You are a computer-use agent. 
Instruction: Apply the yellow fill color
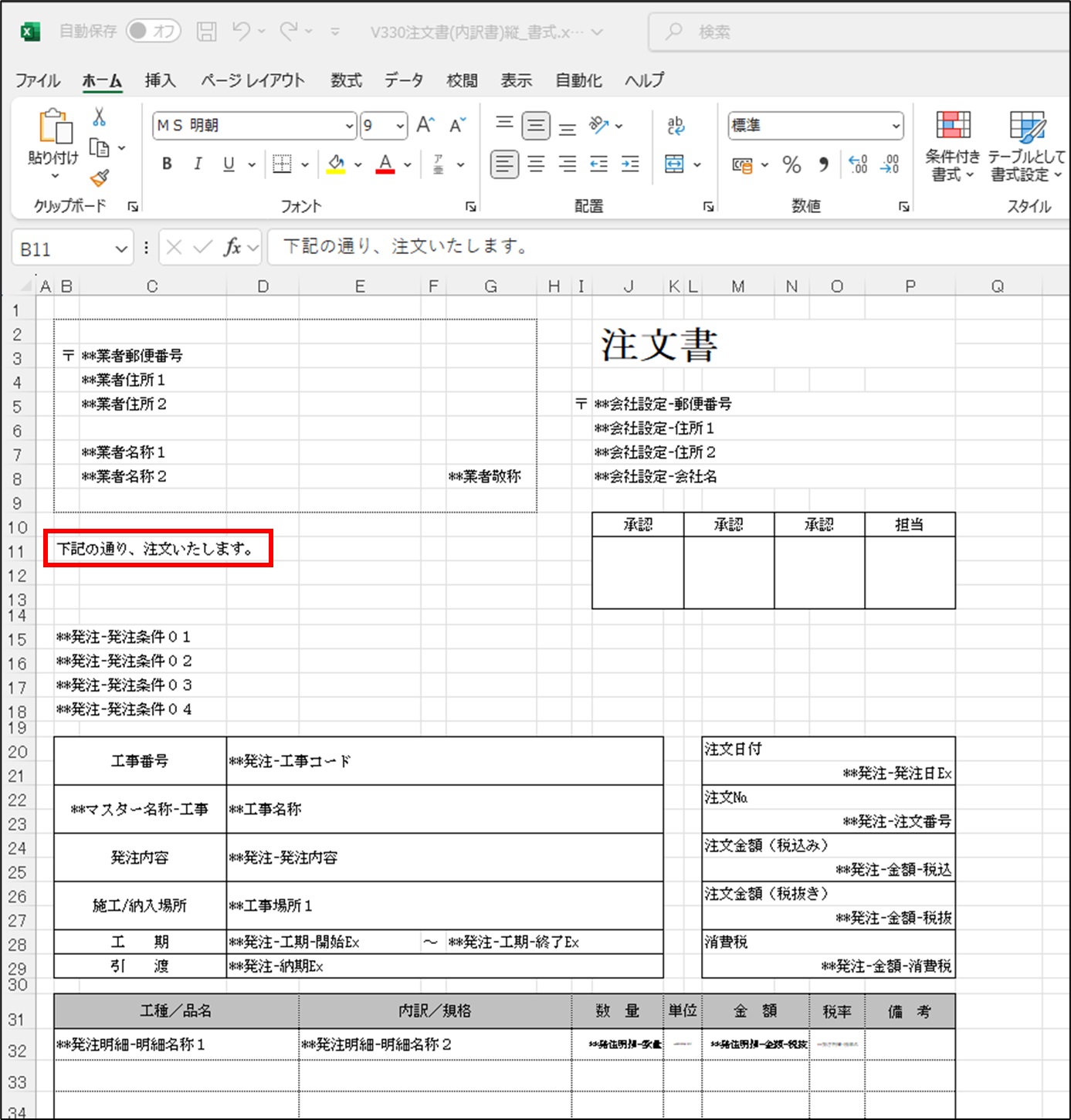tap(336, 164)
